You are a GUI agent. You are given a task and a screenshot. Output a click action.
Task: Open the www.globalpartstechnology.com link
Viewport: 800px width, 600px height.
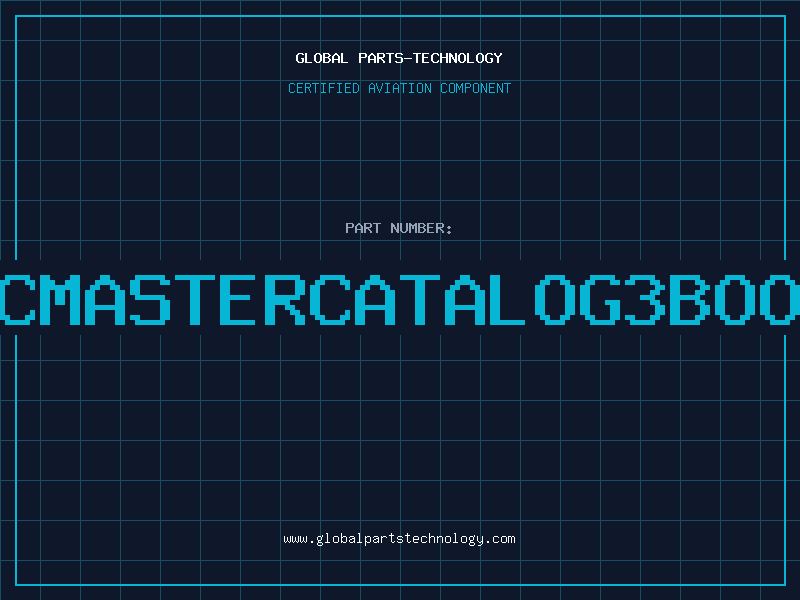pos(399,539)
